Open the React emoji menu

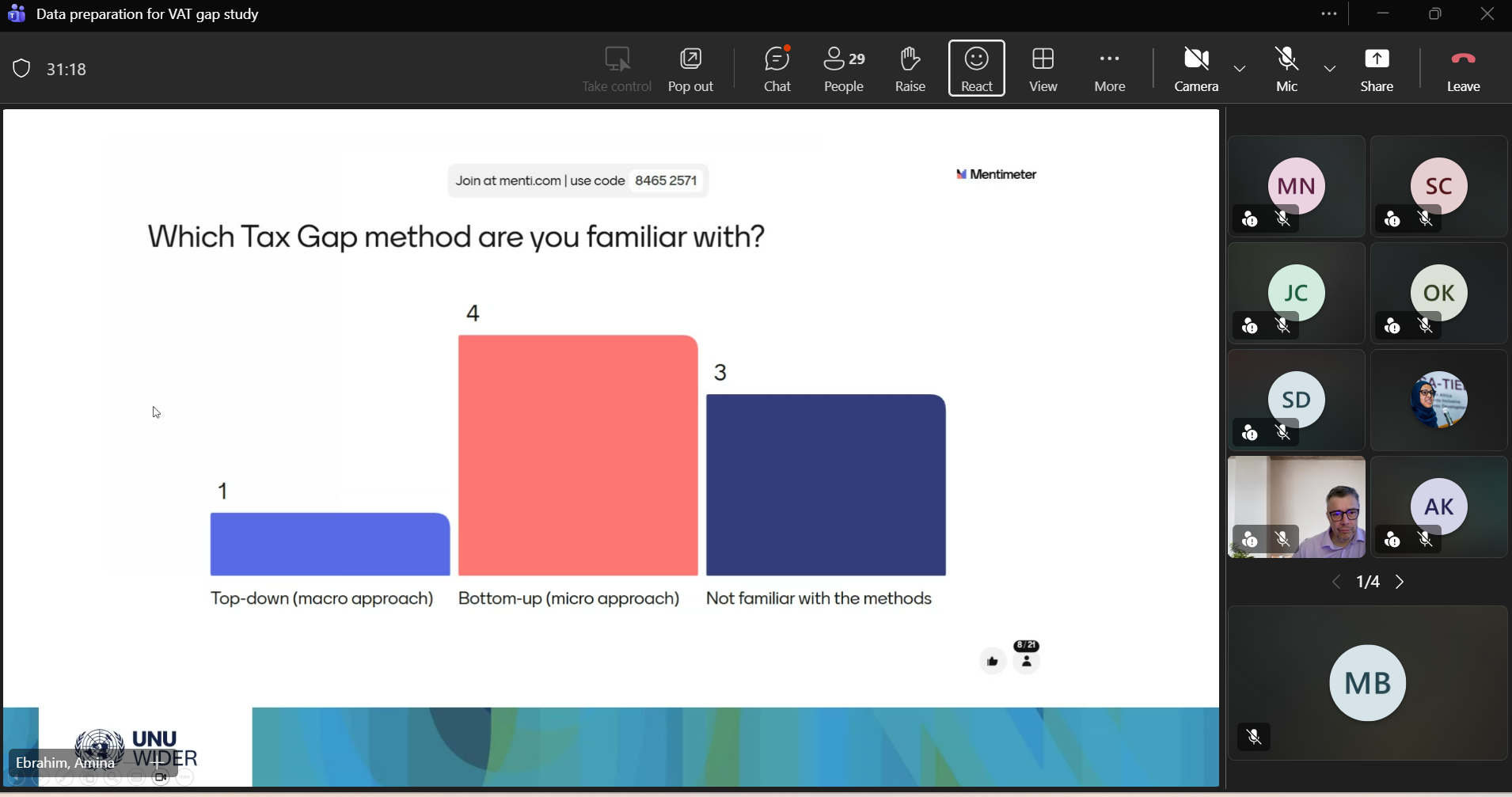coord(977,69)
